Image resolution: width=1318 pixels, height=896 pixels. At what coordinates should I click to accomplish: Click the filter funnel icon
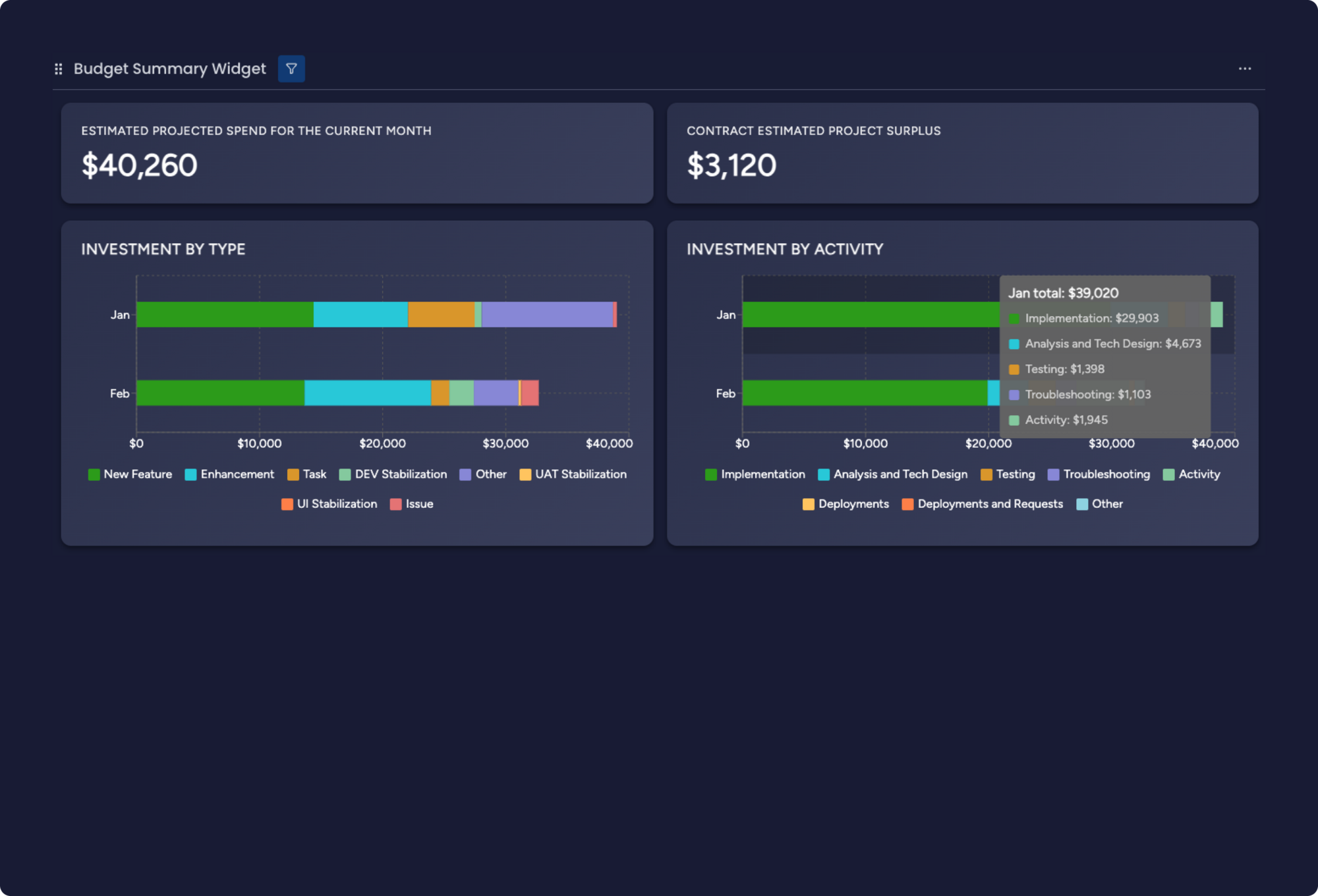[291, 69]
